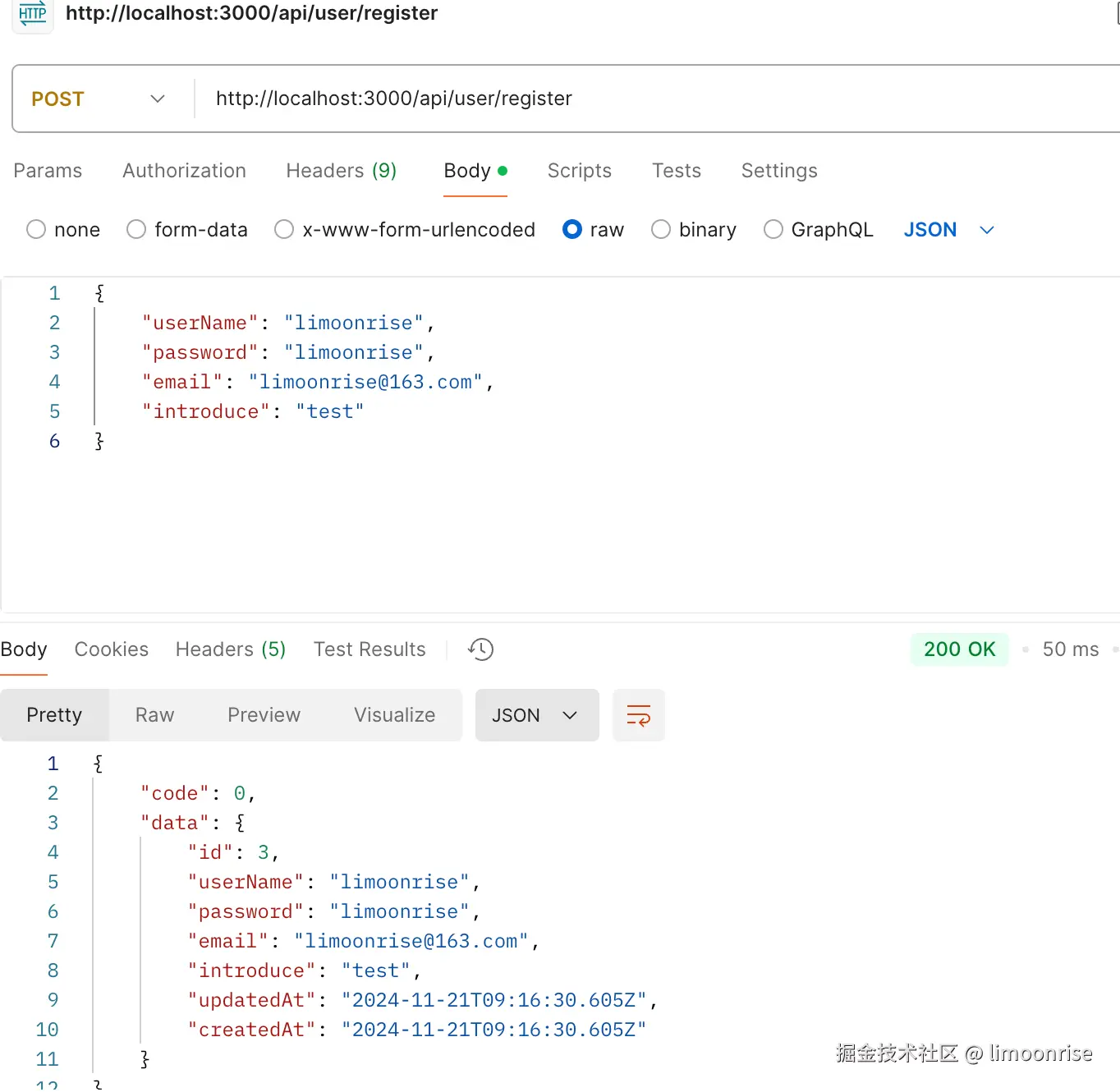Go to the Scripts tab
This screenshot has height=1092, width=1120.
[579, 171]
